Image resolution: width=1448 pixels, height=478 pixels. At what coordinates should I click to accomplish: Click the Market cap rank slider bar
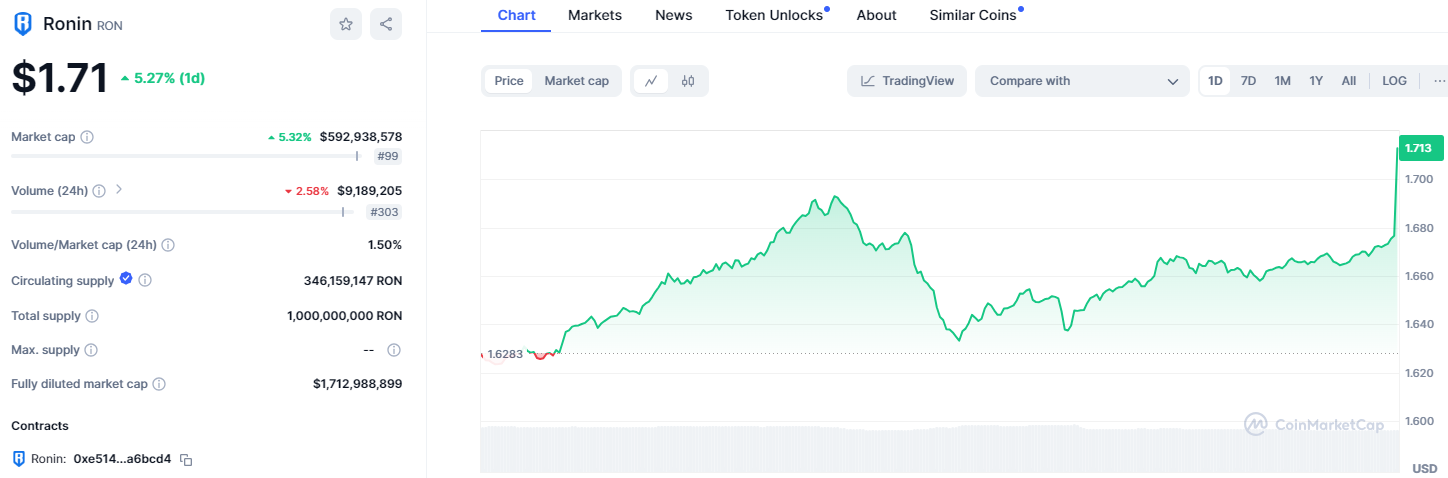pyautogui.click(x=185, y=156)
